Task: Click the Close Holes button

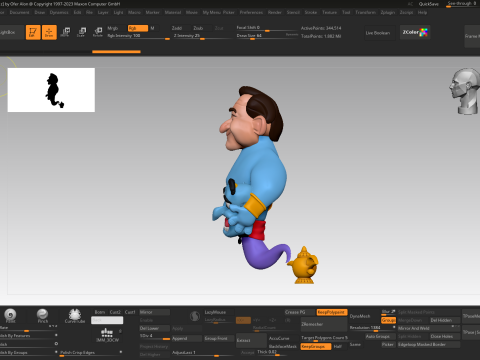Action: tap(445, 336)
